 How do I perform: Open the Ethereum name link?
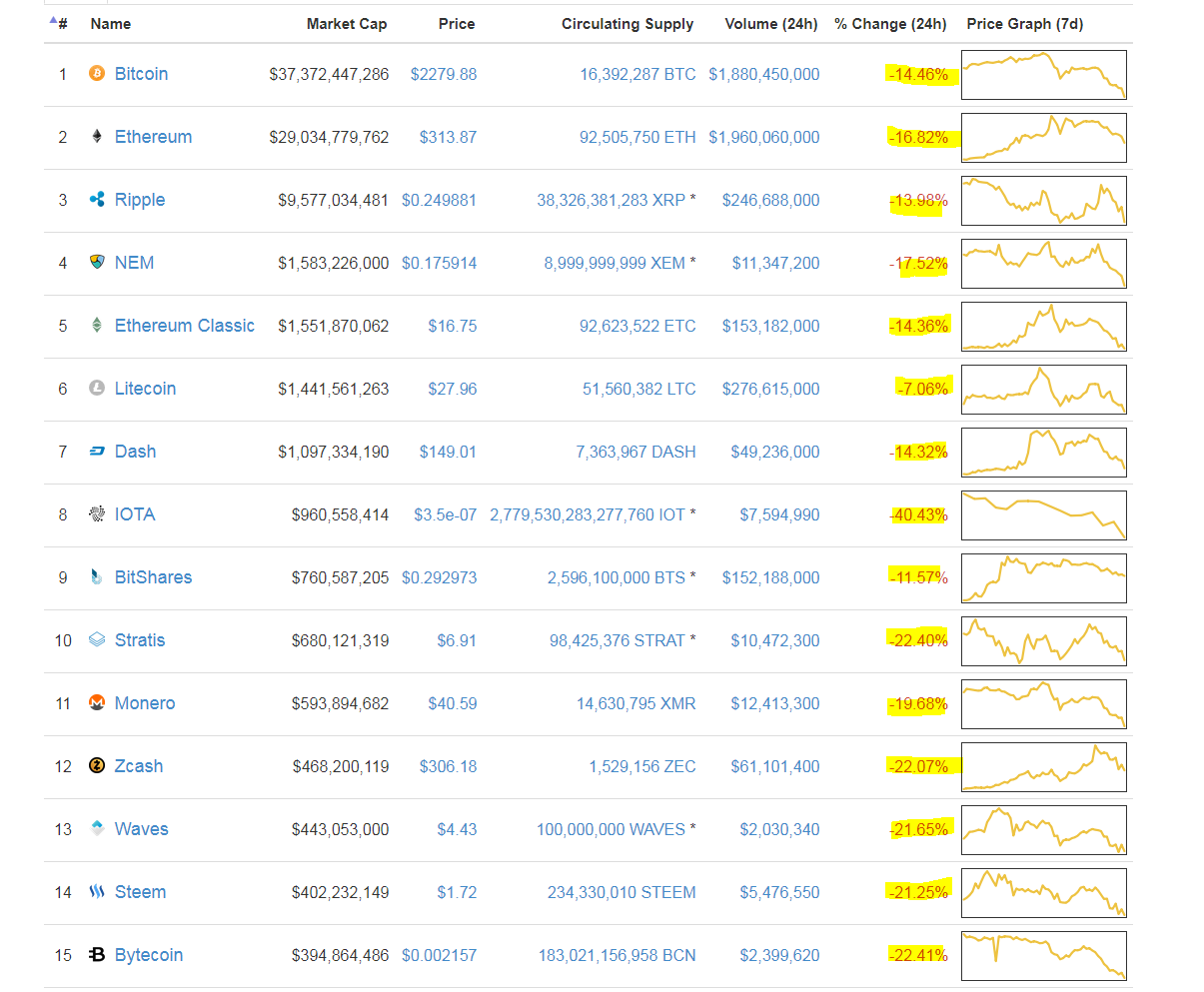153,137
